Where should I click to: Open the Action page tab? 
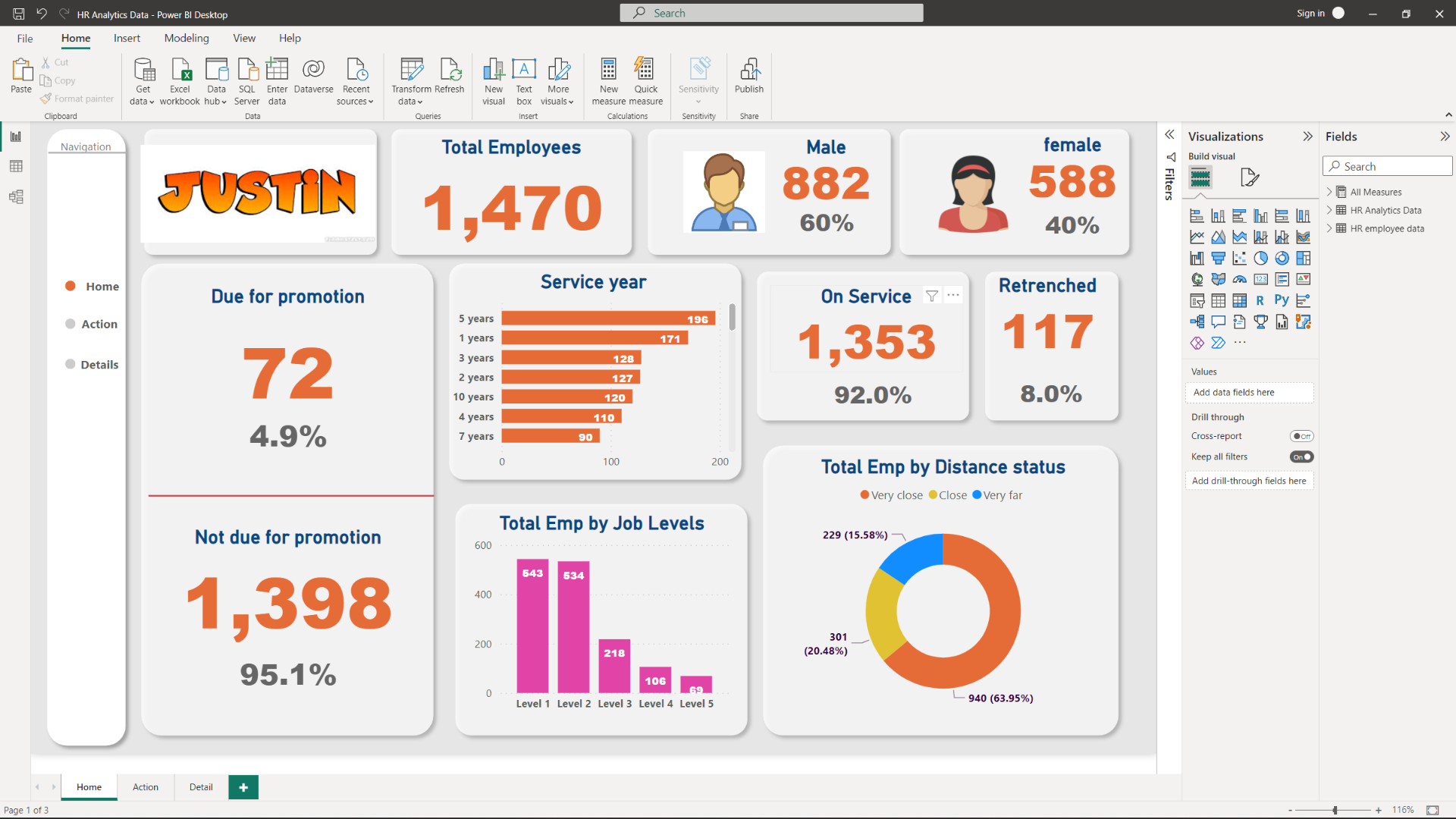click(145, 787)
